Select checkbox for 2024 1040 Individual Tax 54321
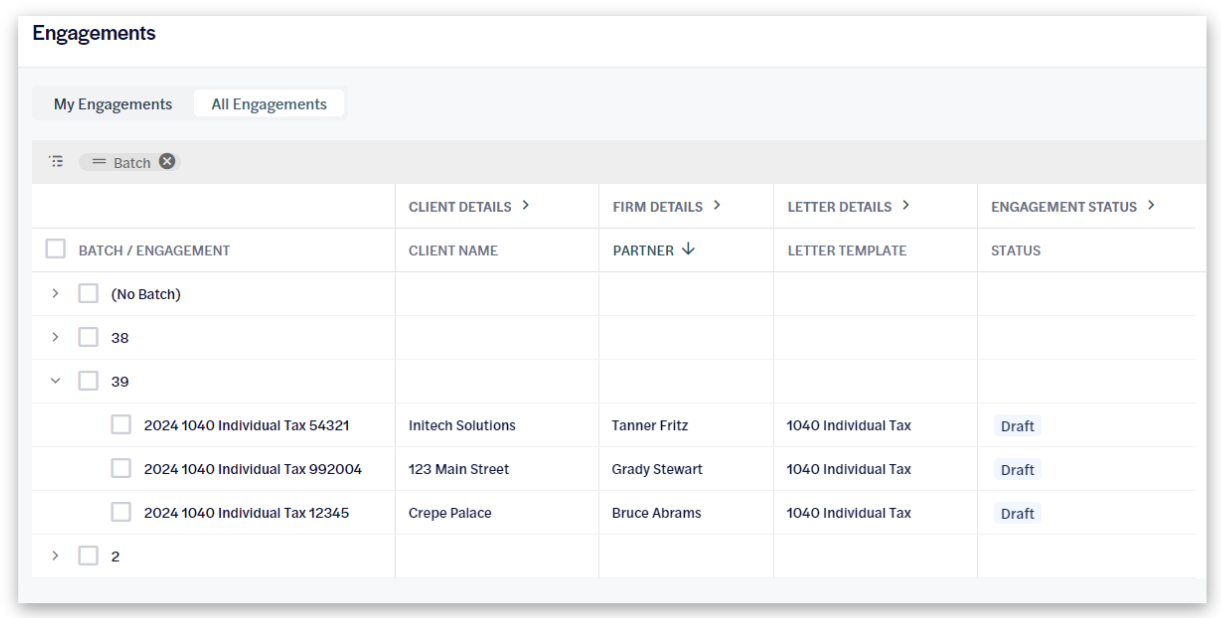The image size is (1221, 618). pos(121,425)
